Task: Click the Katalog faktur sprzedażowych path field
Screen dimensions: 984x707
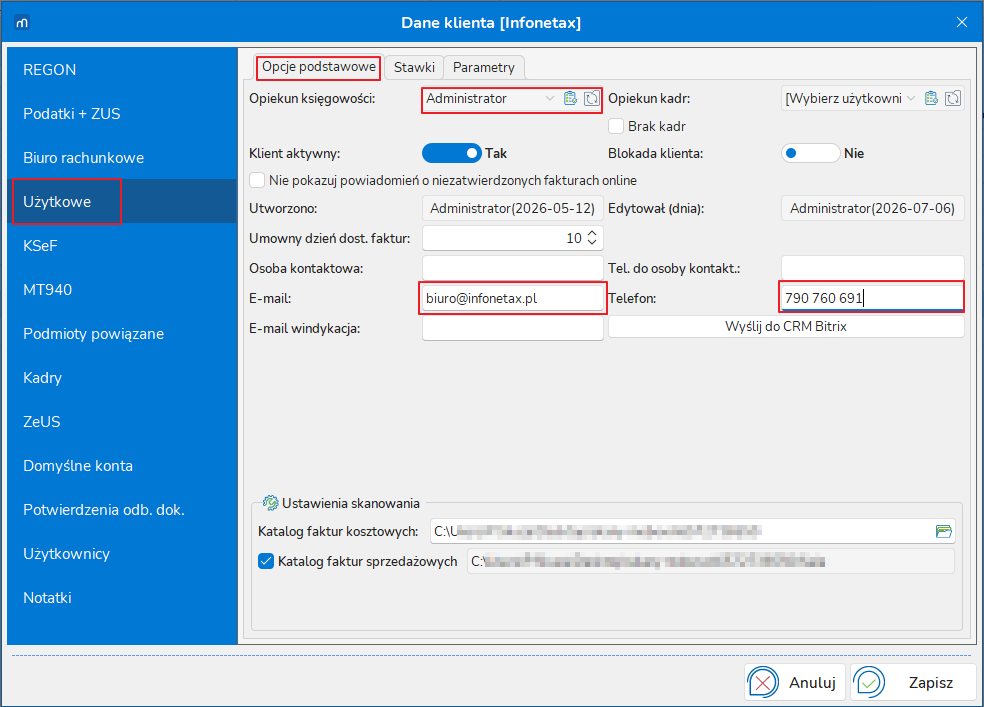Action: 711,561
